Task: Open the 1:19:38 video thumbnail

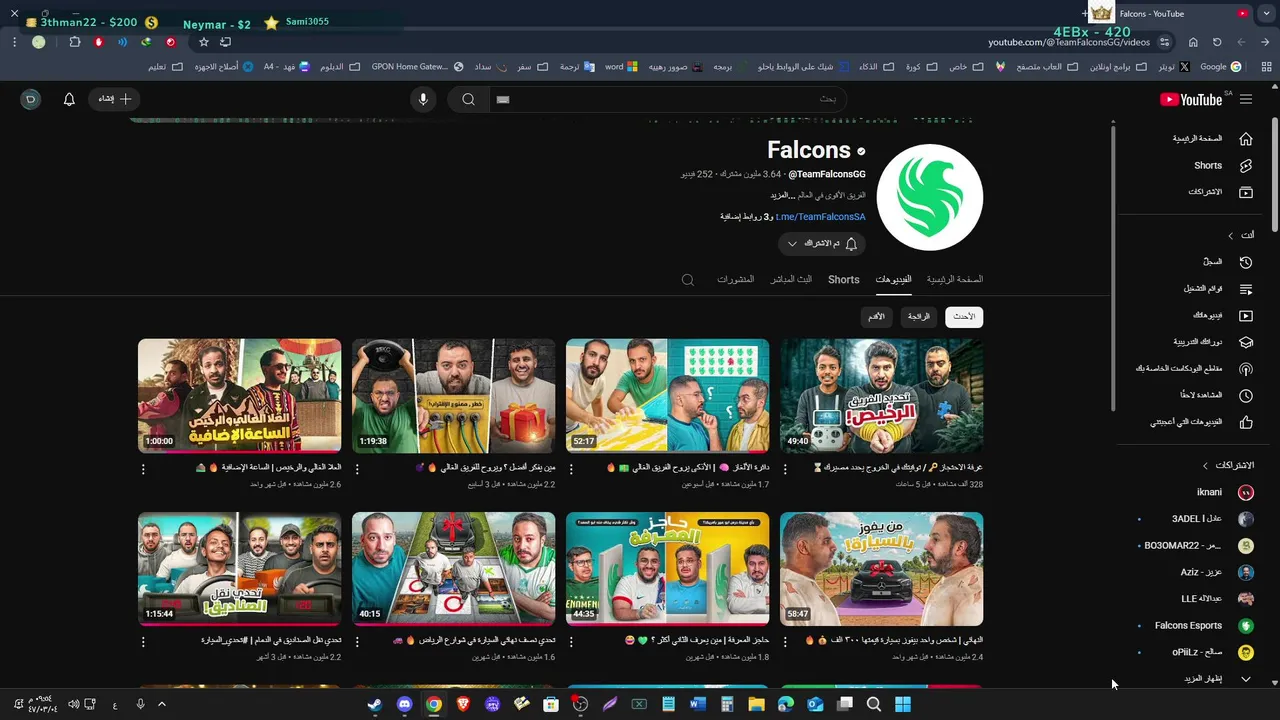Action: pos(453,396)
